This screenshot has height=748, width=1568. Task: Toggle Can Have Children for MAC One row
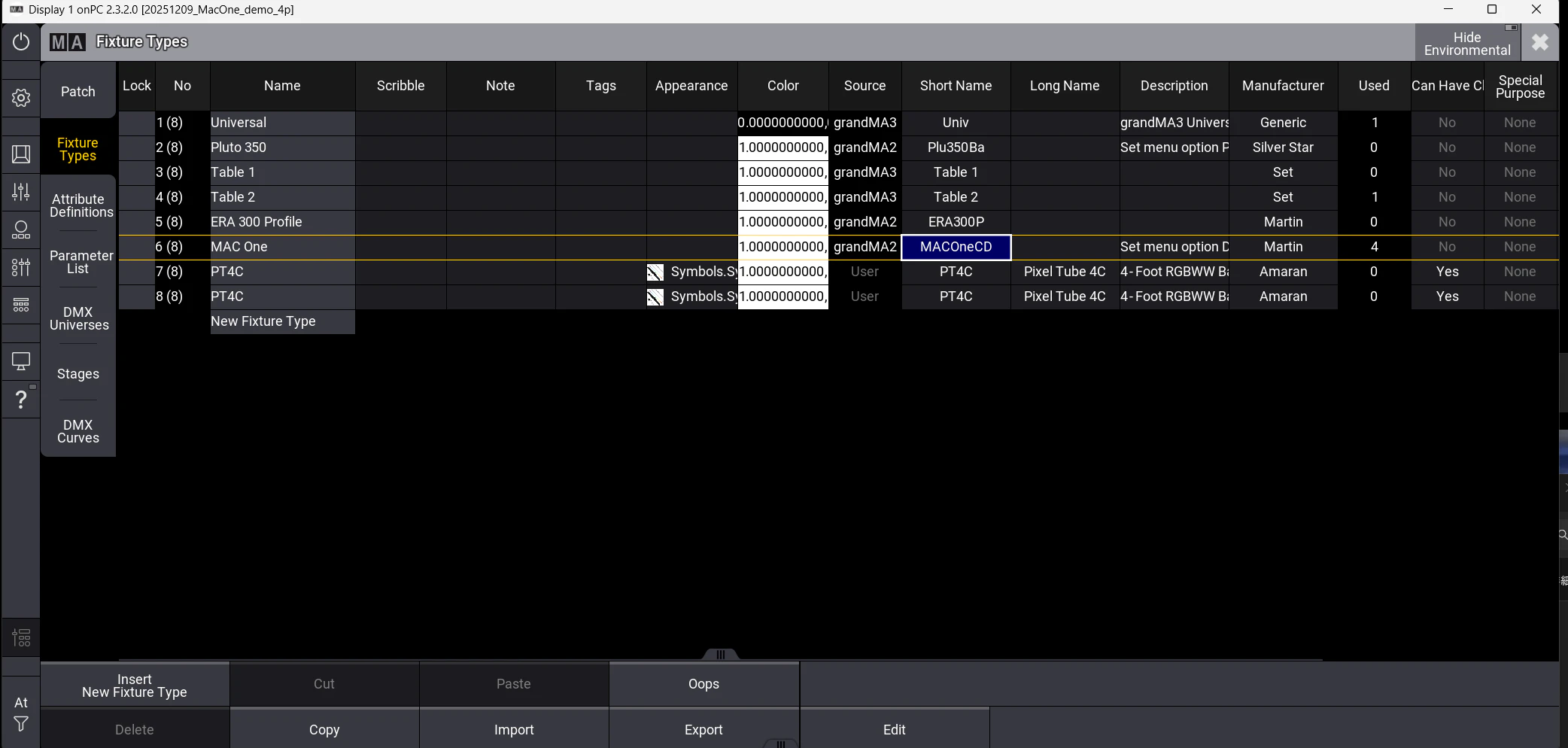pos(1447,247)
